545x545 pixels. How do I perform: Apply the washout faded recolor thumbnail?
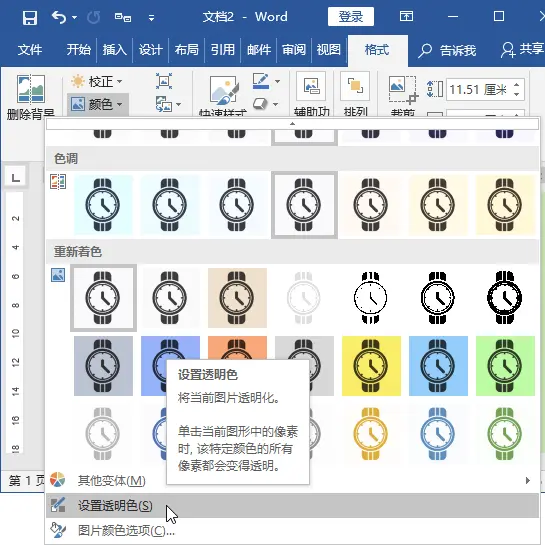click(x=304, y=298)
